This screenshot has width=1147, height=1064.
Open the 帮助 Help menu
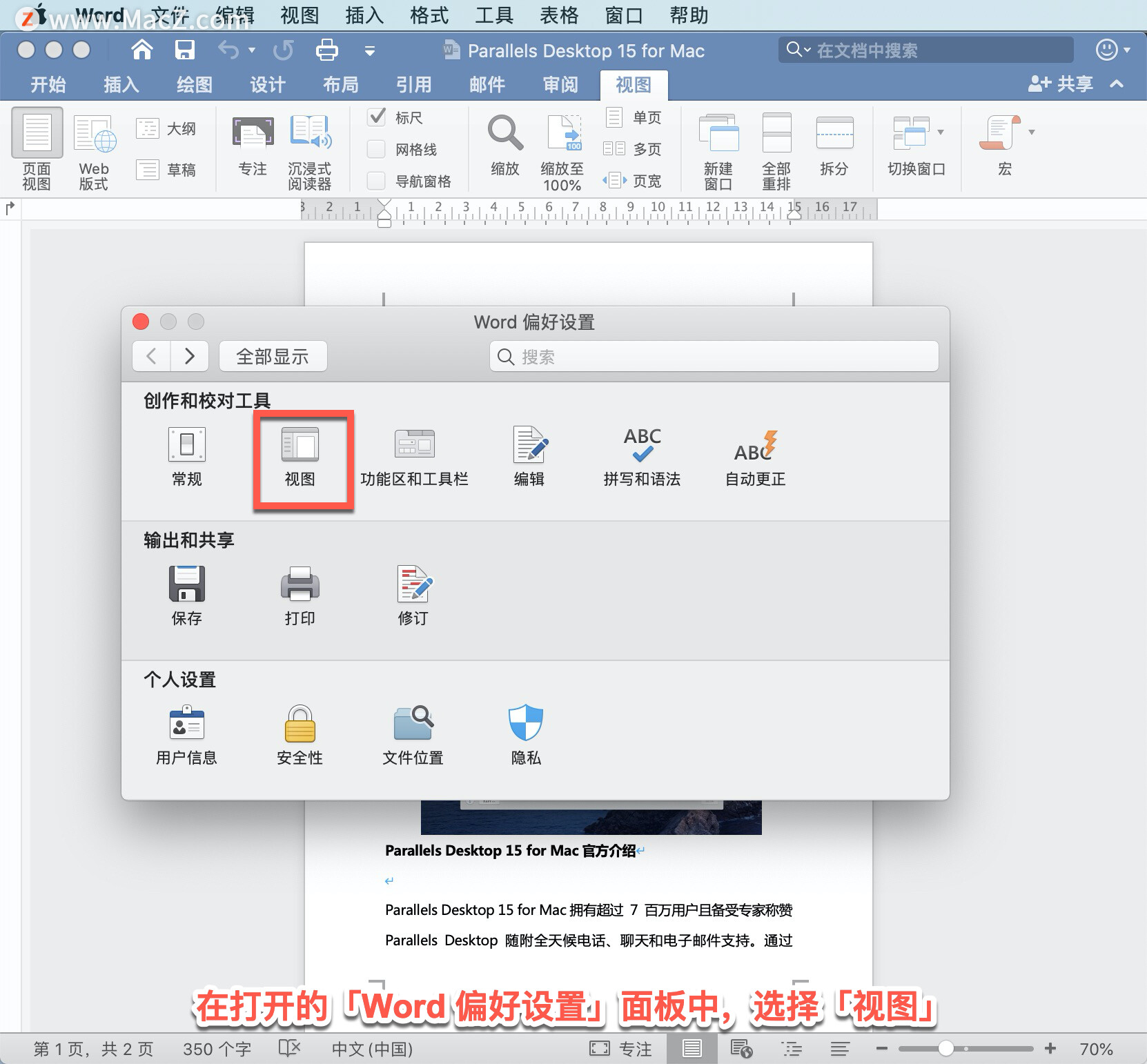pos(689,15)
